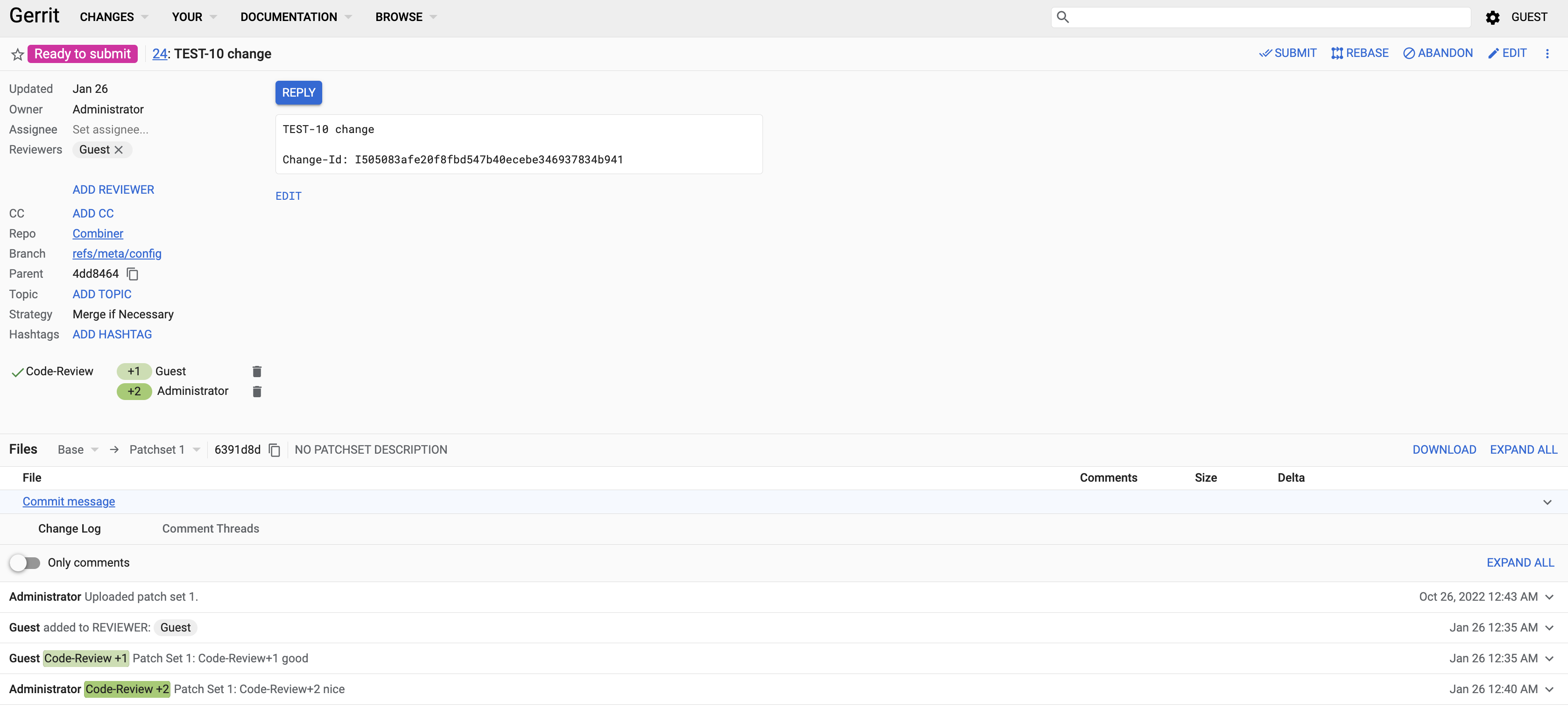Enable the Only comments toggle
Viewport: 1568px width, 709px height.
pos(25,563)
